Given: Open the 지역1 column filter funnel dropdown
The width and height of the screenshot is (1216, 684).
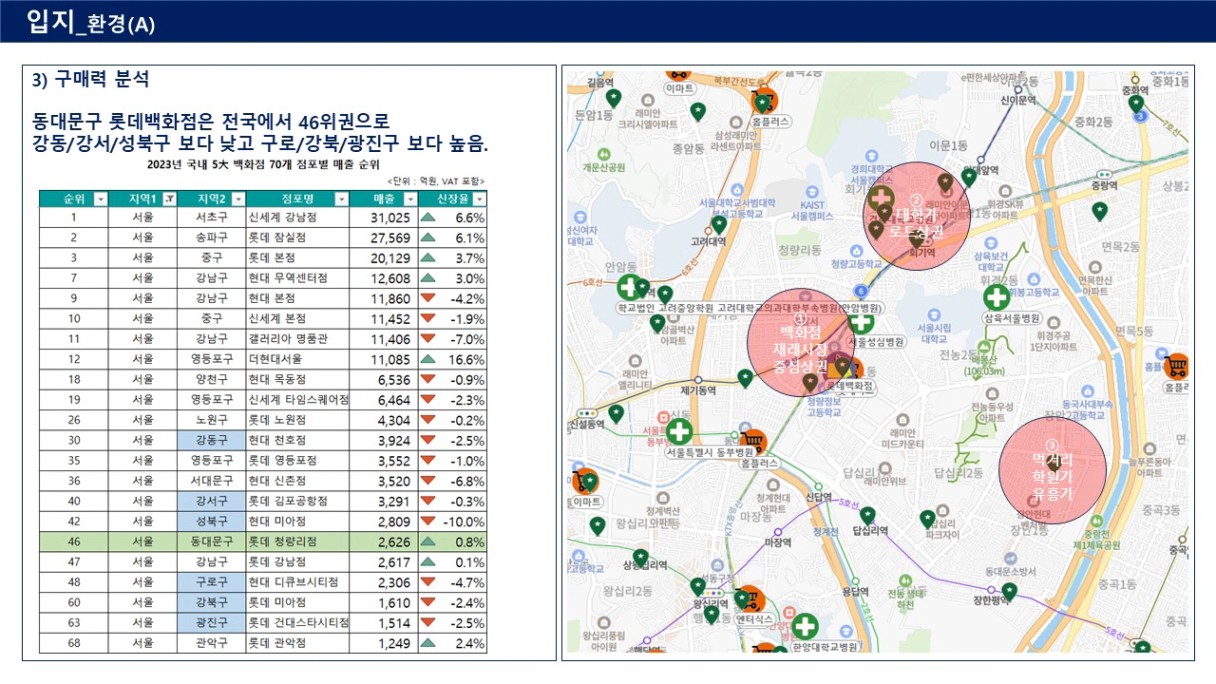Looking at the screenshot, I should [169, 199].
